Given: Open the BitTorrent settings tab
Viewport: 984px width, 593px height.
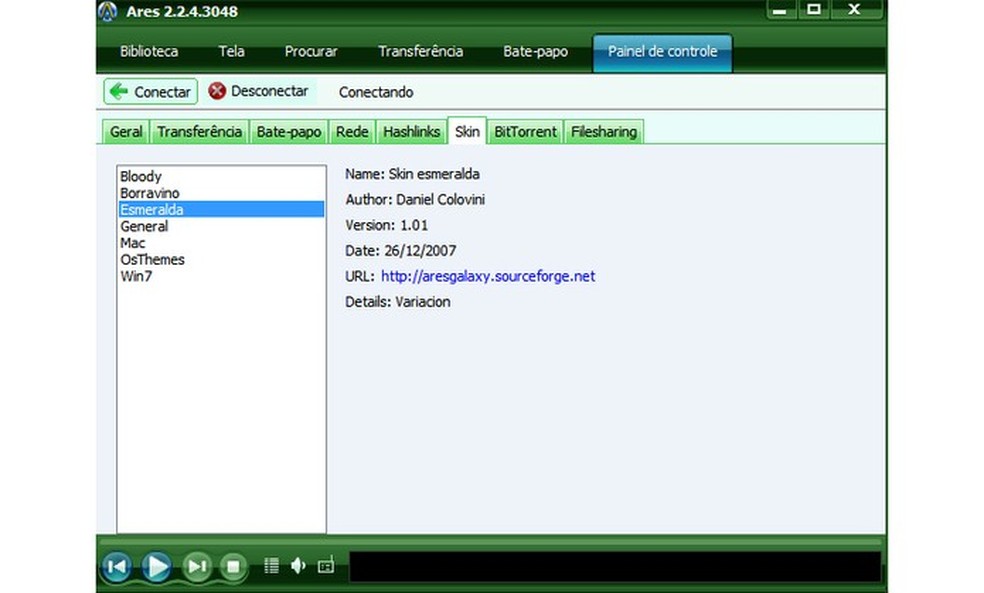Looking at the screenshot, I should point(525,132).
